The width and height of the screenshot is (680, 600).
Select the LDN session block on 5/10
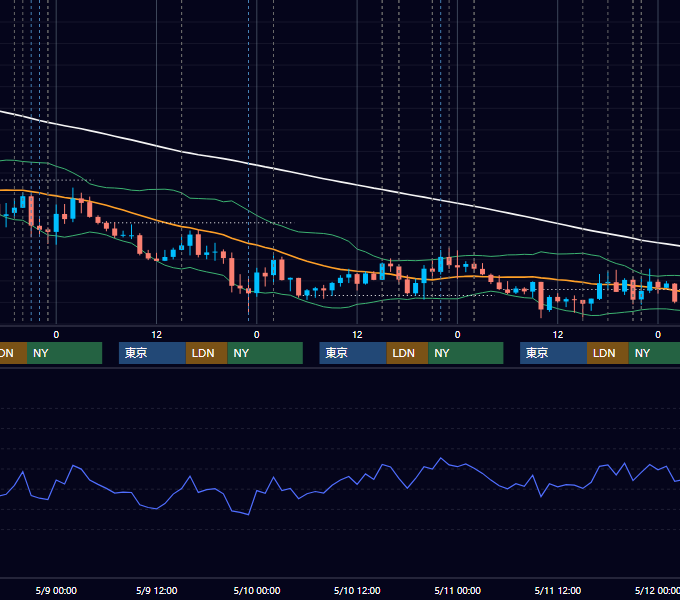tap(407, 353)
